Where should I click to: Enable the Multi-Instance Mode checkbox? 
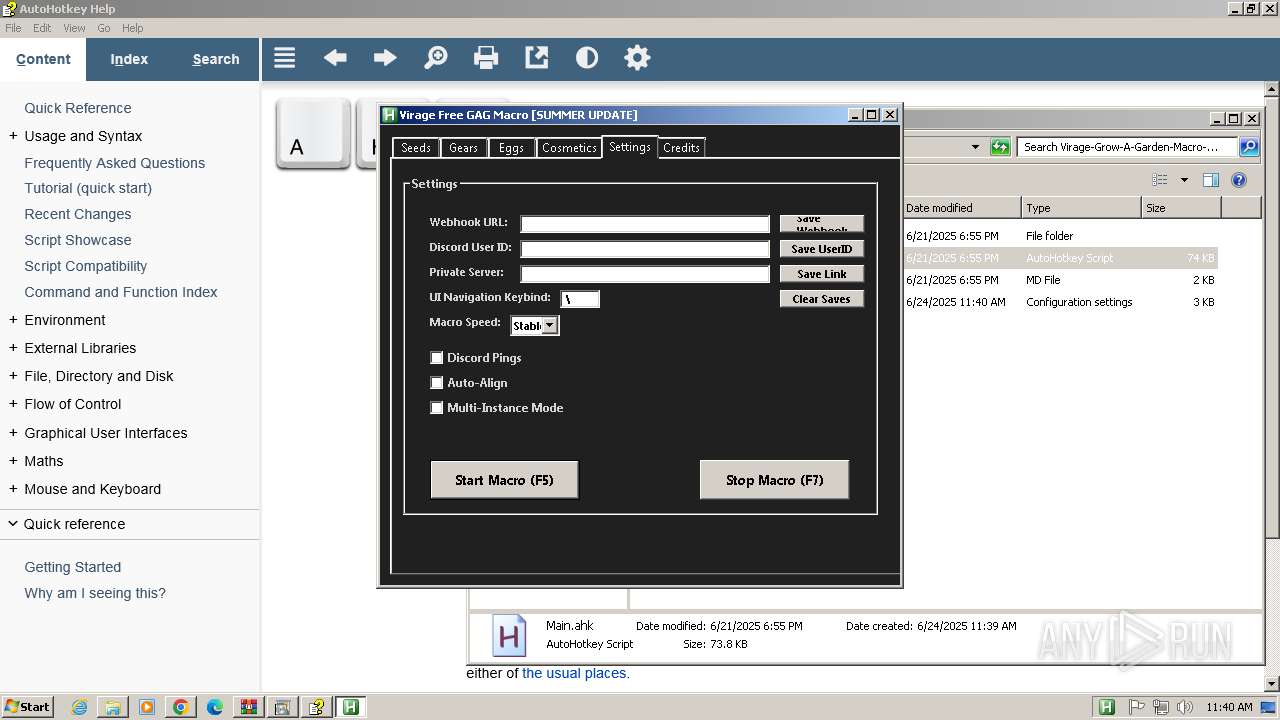pos(436,407)
